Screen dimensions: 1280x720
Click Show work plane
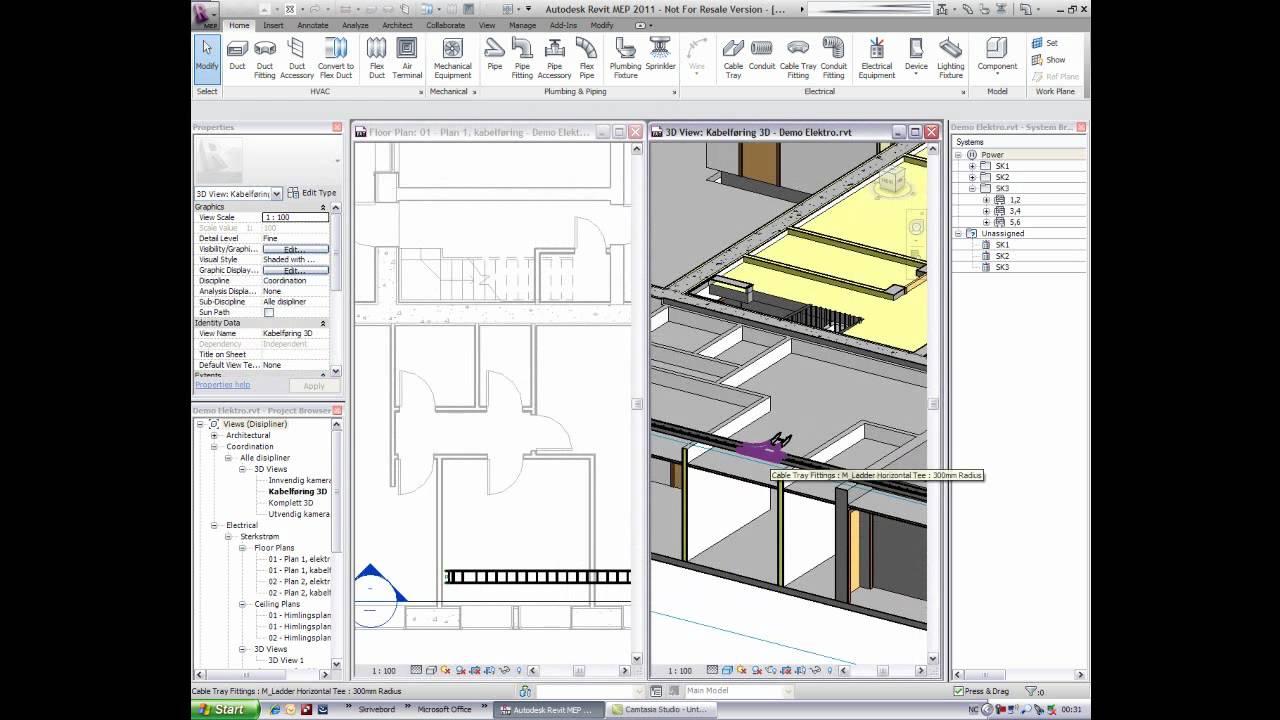1048,59
